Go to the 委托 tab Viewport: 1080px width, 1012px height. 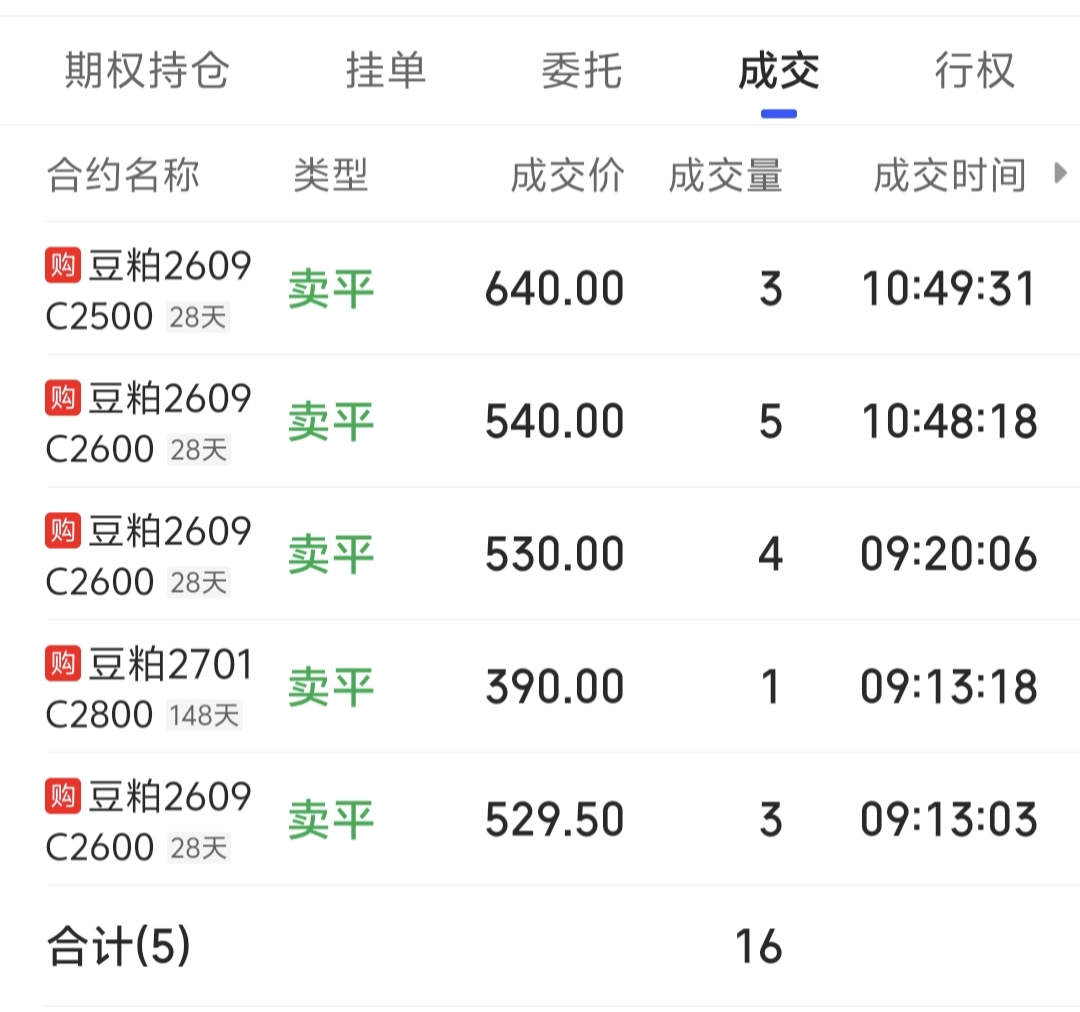(582, 70)
